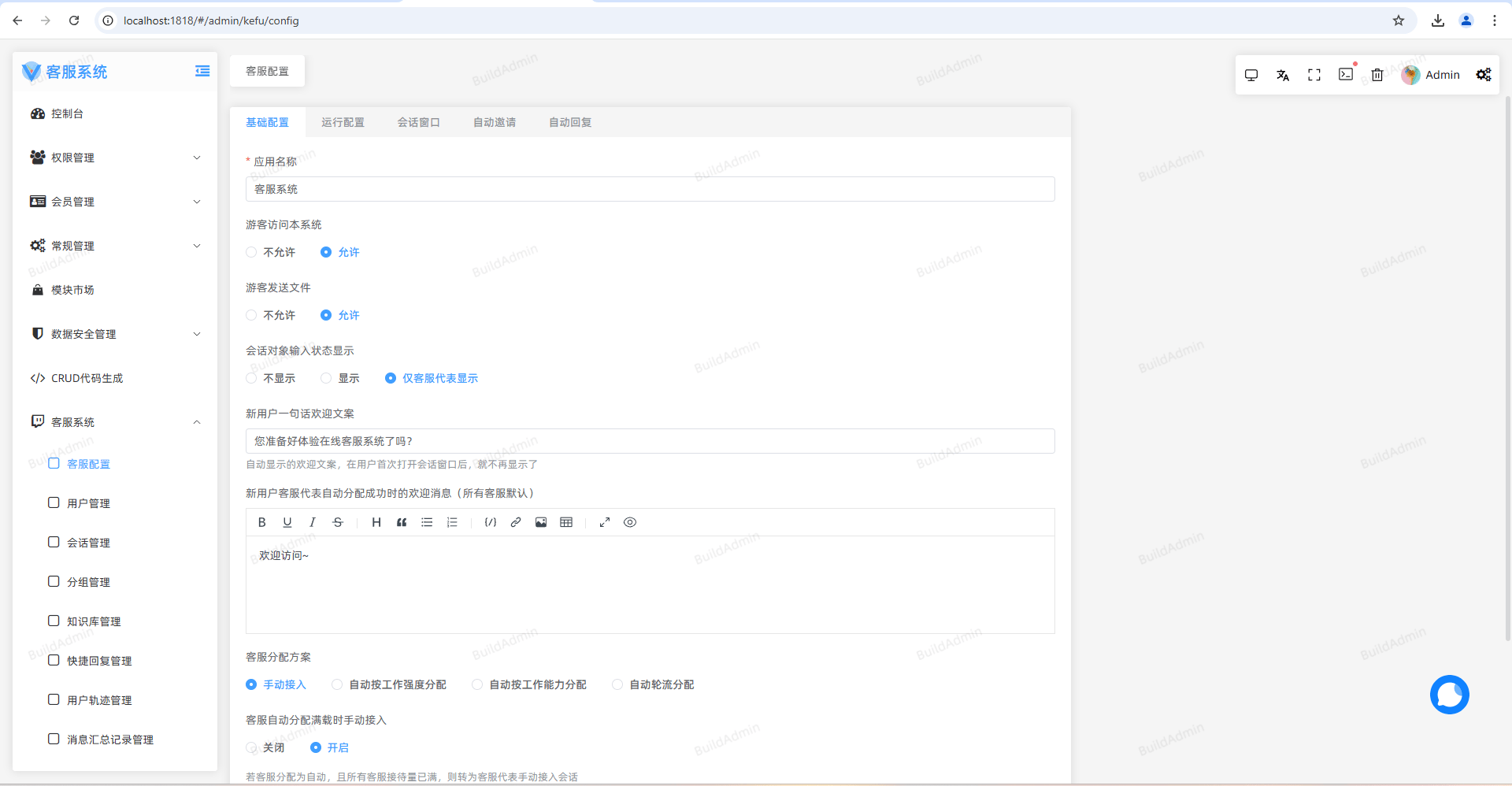The height and width of the screenshot is (786, 1512).
Task: Choose 自动轮流分配 allocation plan
Action: pyautogui.click(x=654, y=684)
